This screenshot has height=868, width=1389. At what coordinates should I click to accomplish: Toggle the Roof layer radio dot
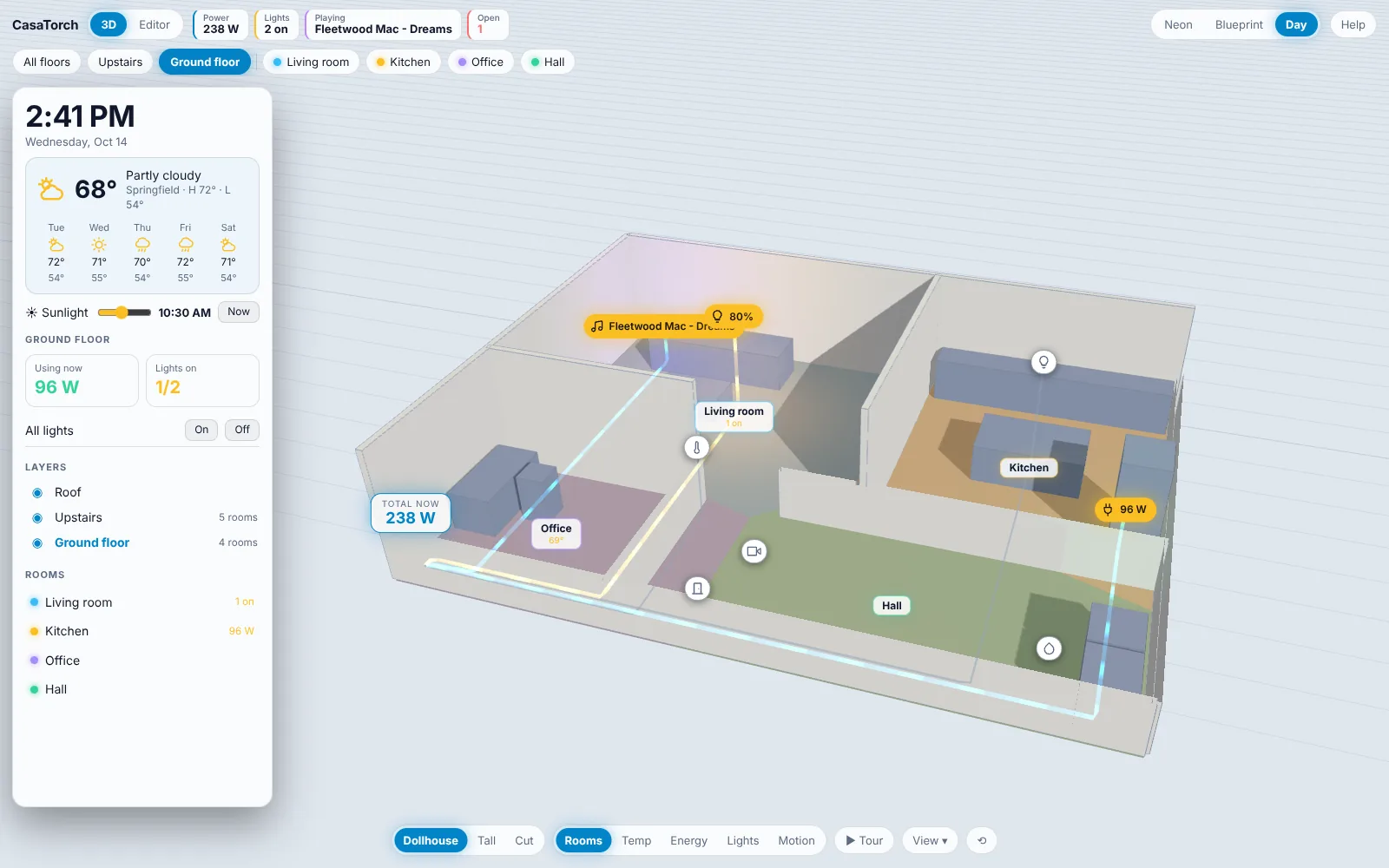[x=37, y=493]
